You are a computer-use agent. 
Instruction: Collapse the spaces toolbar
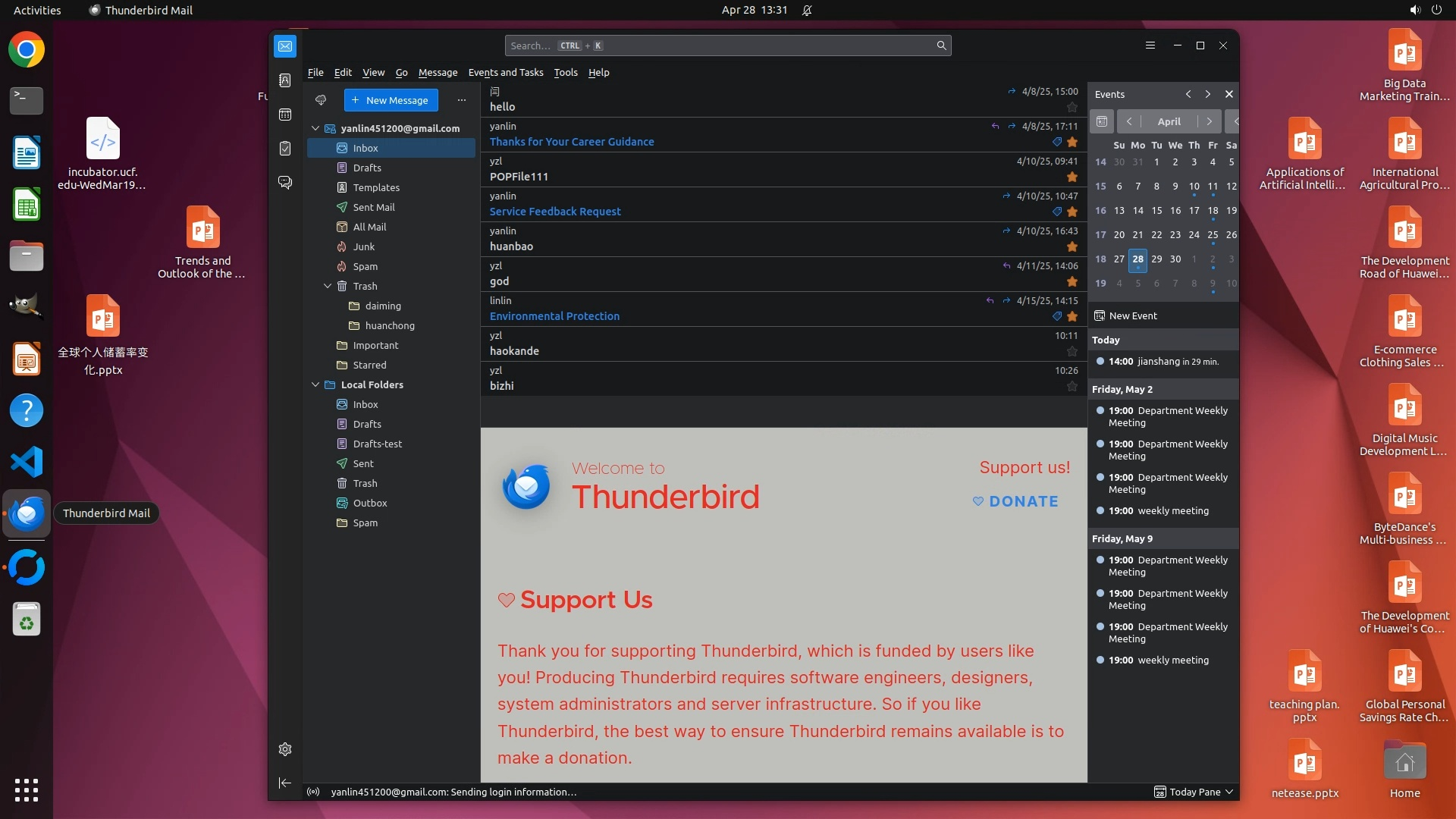click(285, 783)
